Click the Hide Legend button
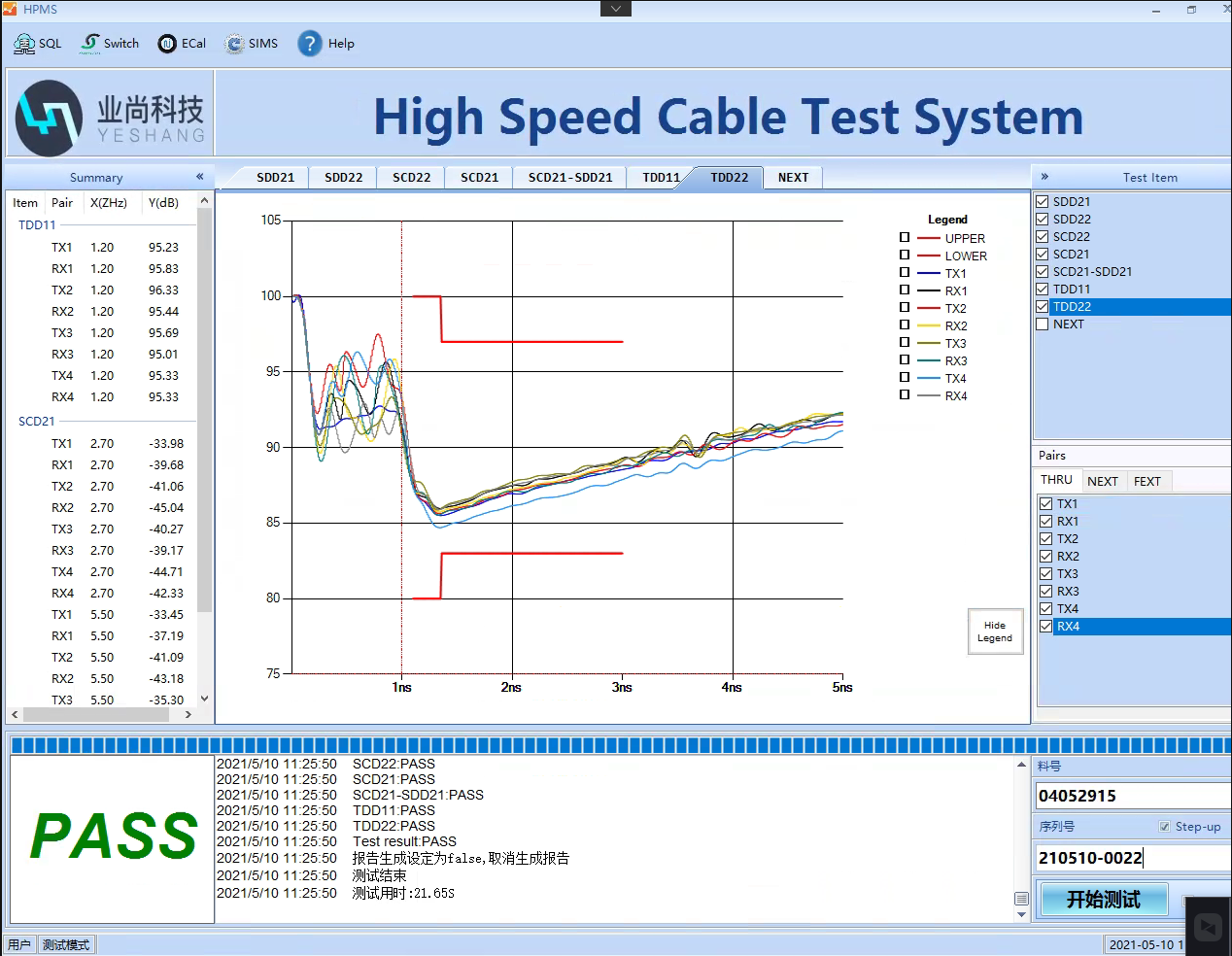The height and width of the screenshot is (956, 1232). [995, 632]
